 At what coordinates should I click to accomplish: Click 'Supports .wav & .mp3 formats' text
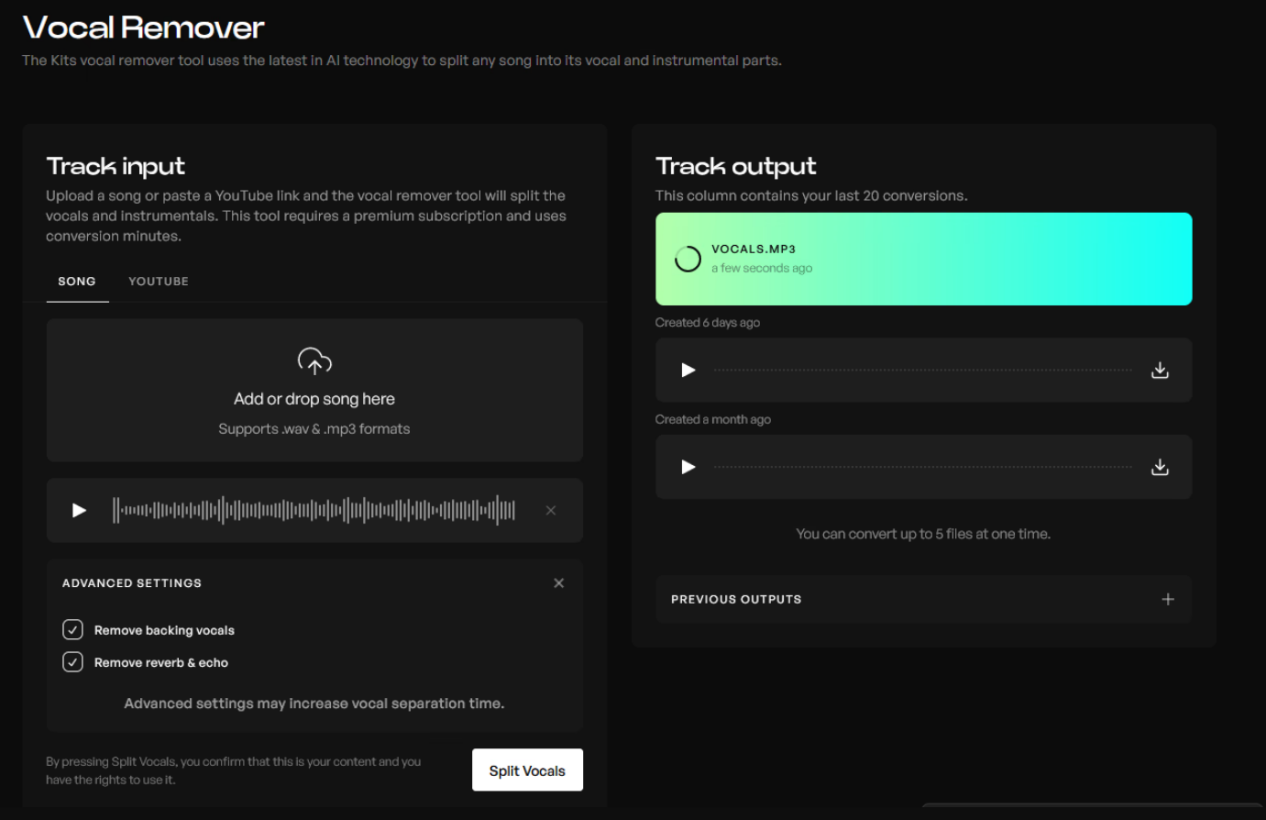tap(314, 429)
